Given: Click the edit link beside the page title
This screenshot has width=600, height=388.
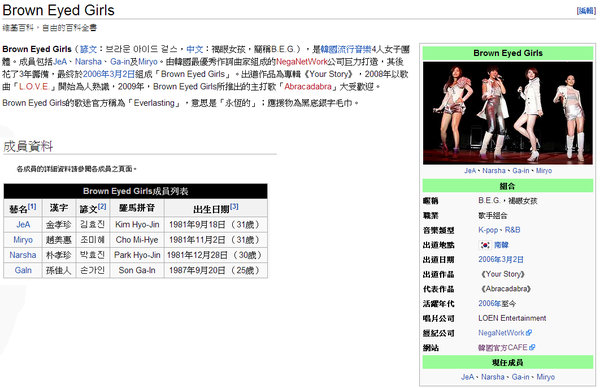Looking at the screenshot, I should coord(586,11).
